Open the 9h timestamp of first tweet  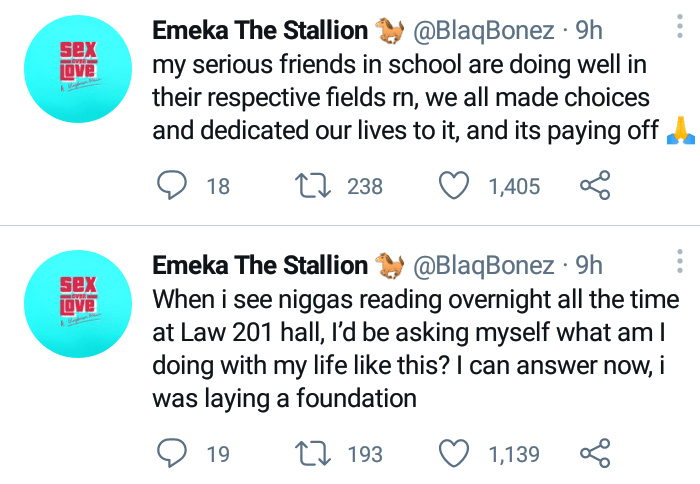pyautogui.click(x=588, y=30)
